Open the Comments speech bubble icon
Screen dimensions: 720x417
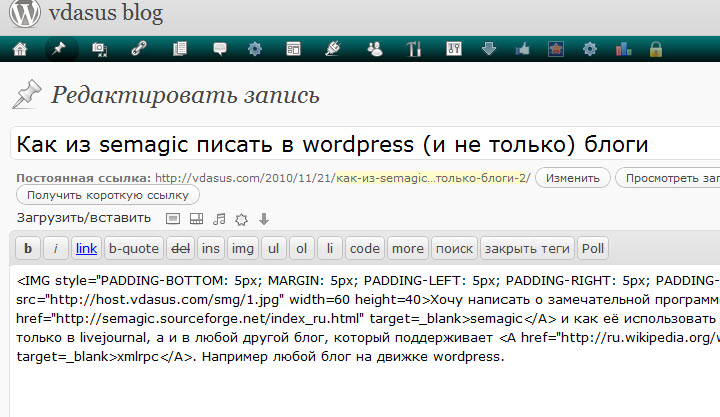[x=220, y=49]
